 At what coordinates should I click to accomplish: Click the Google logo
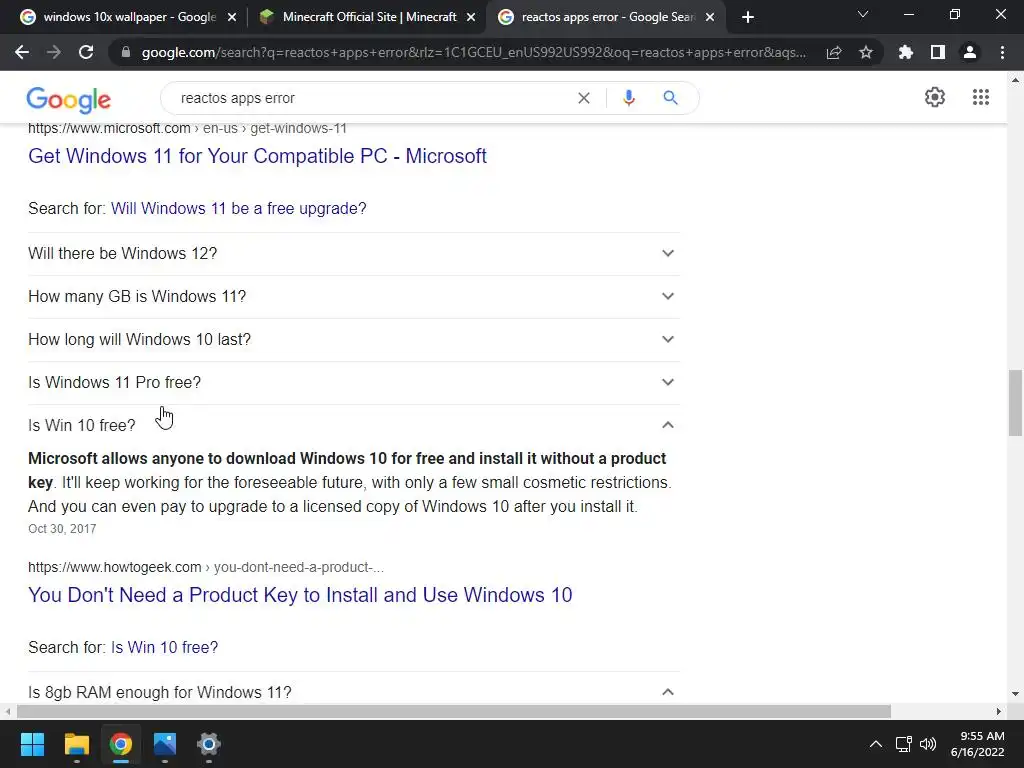tap(69, 99)
